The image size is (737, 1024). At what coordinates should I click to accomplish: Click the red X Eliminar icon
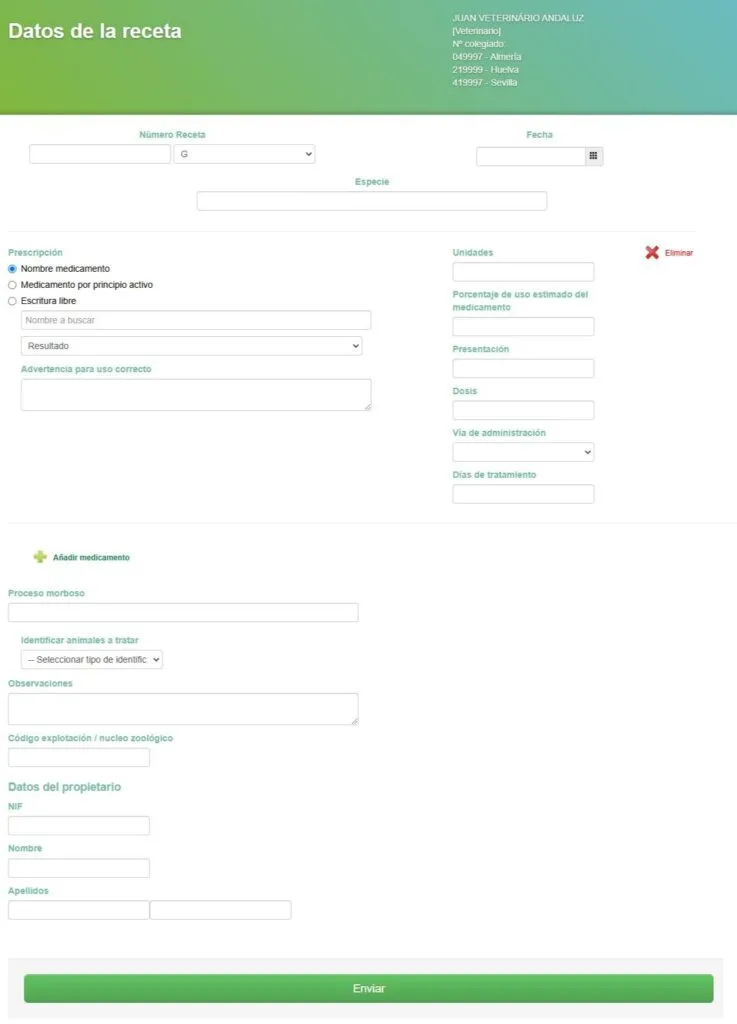click(652, 253)
